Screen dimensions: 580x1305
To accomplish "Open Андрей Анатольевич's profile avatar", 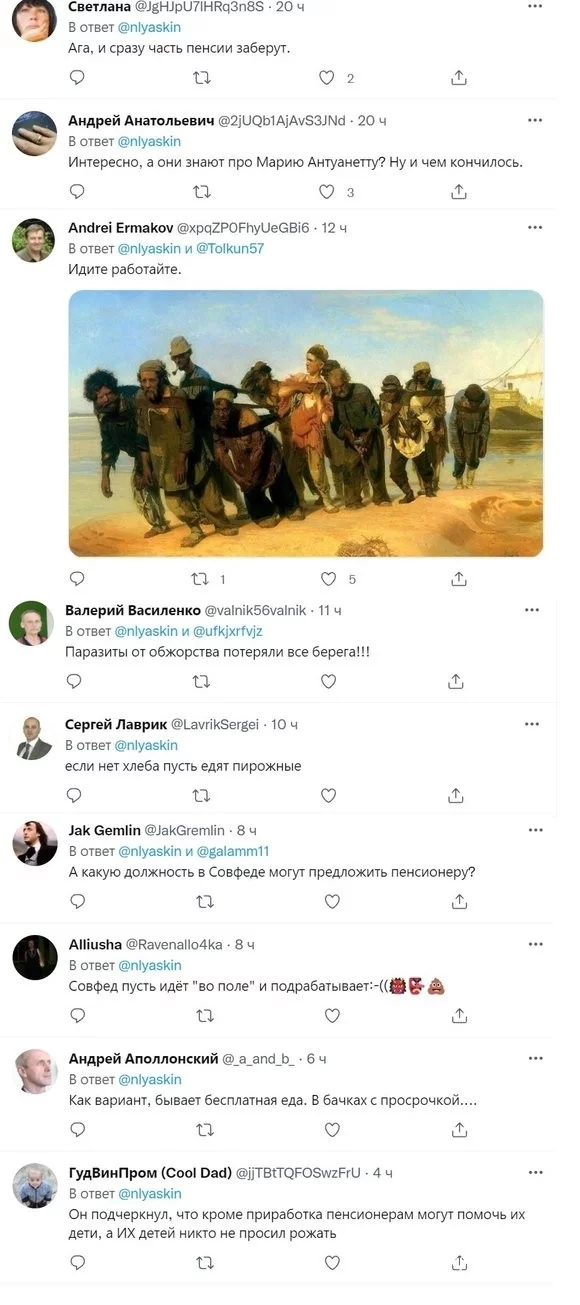I will 34,133.
